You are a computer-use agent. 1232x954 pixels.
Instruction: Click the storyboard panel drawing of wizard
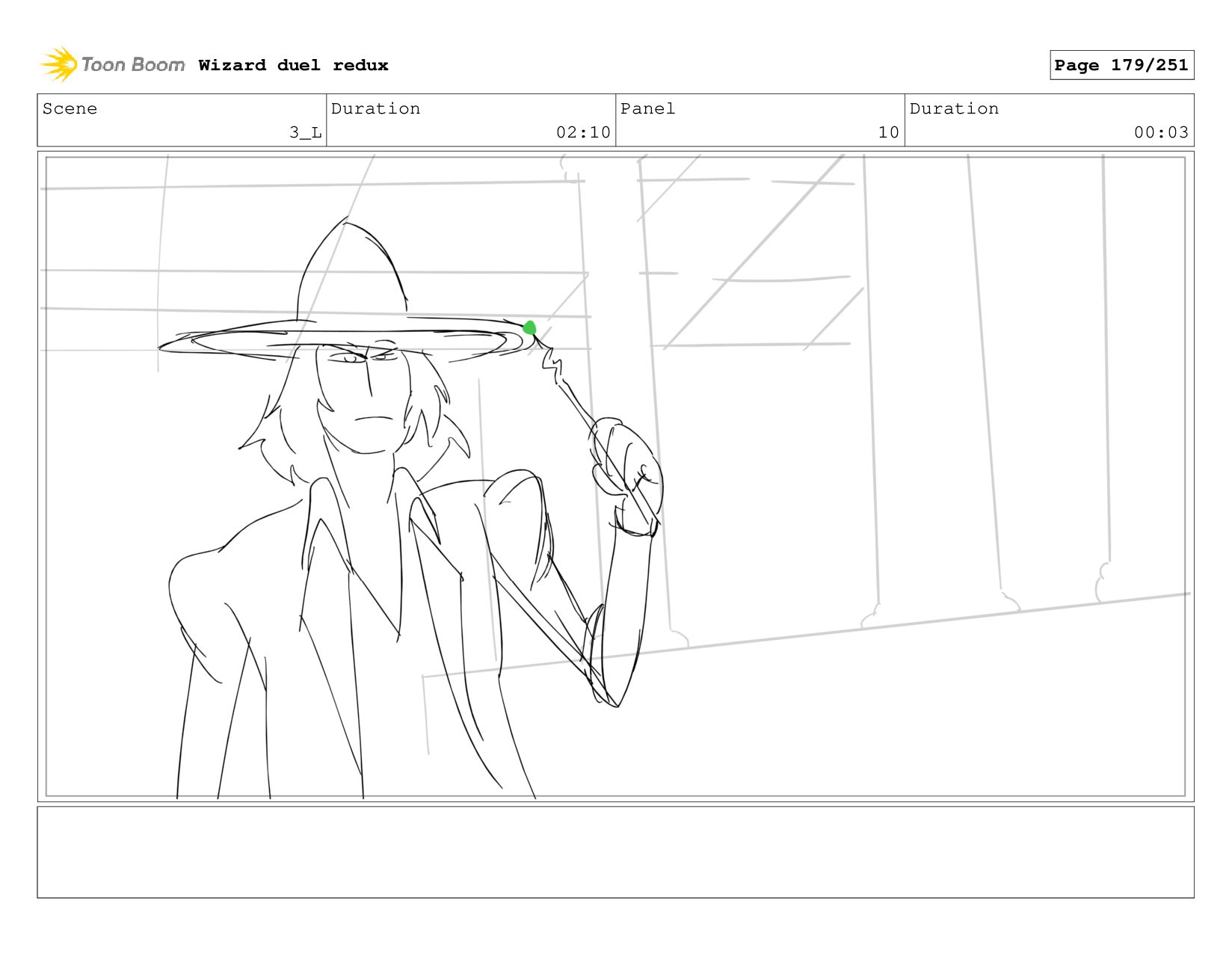tap(615, 476)
